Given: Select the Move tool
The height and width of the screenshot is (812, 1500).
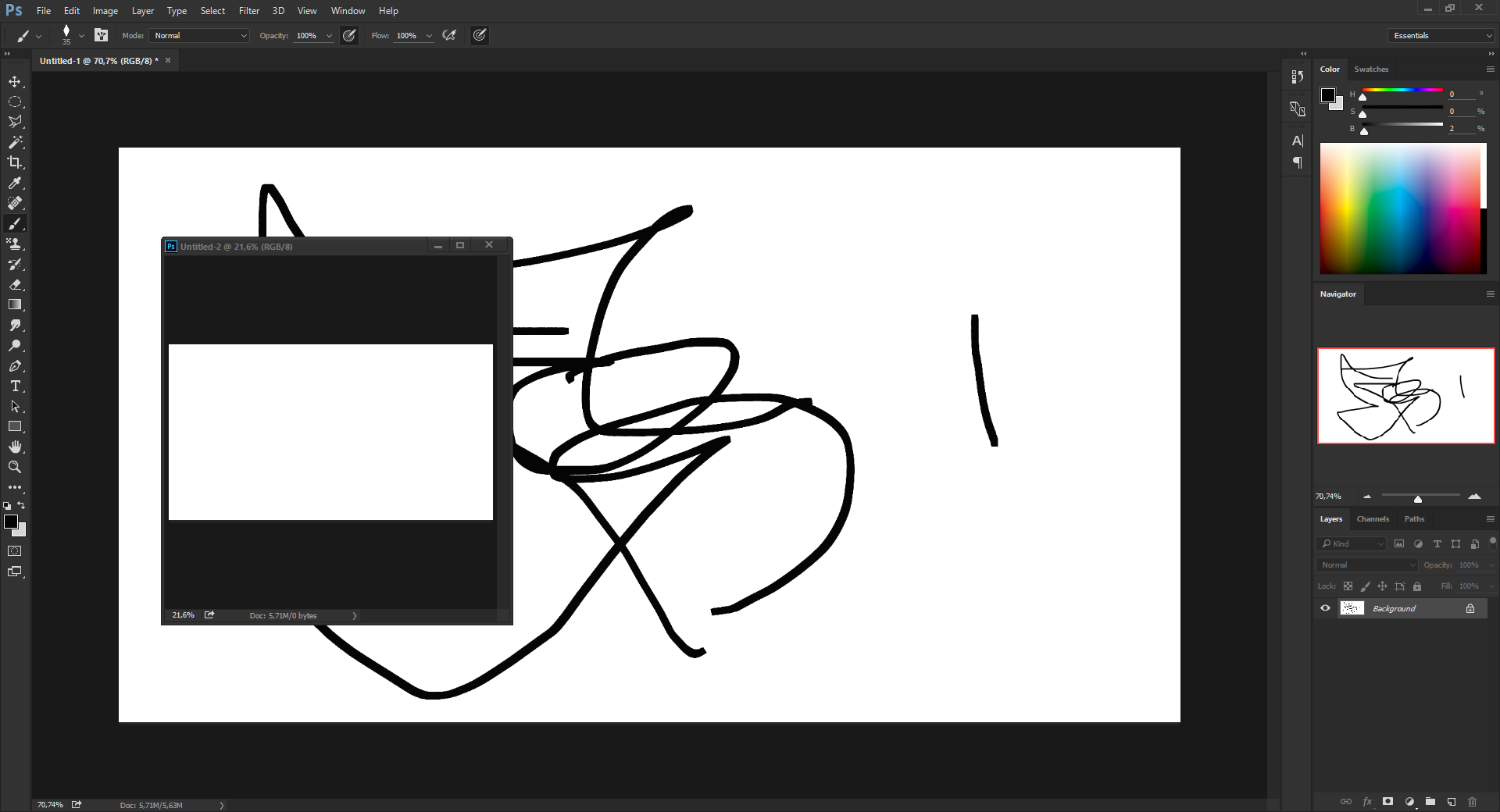Looking at the screenshot, I should [x=15, y=81].
